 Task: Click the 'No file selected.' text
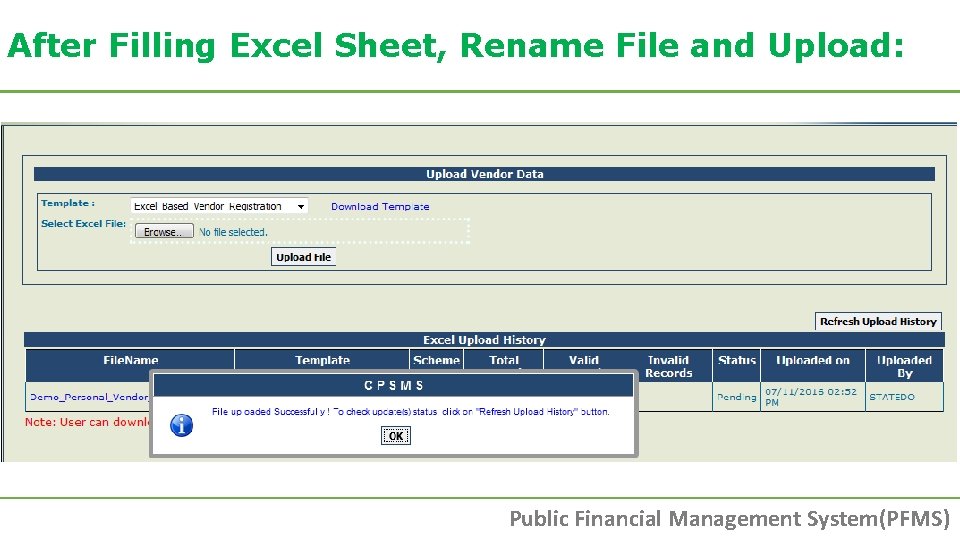233,232
